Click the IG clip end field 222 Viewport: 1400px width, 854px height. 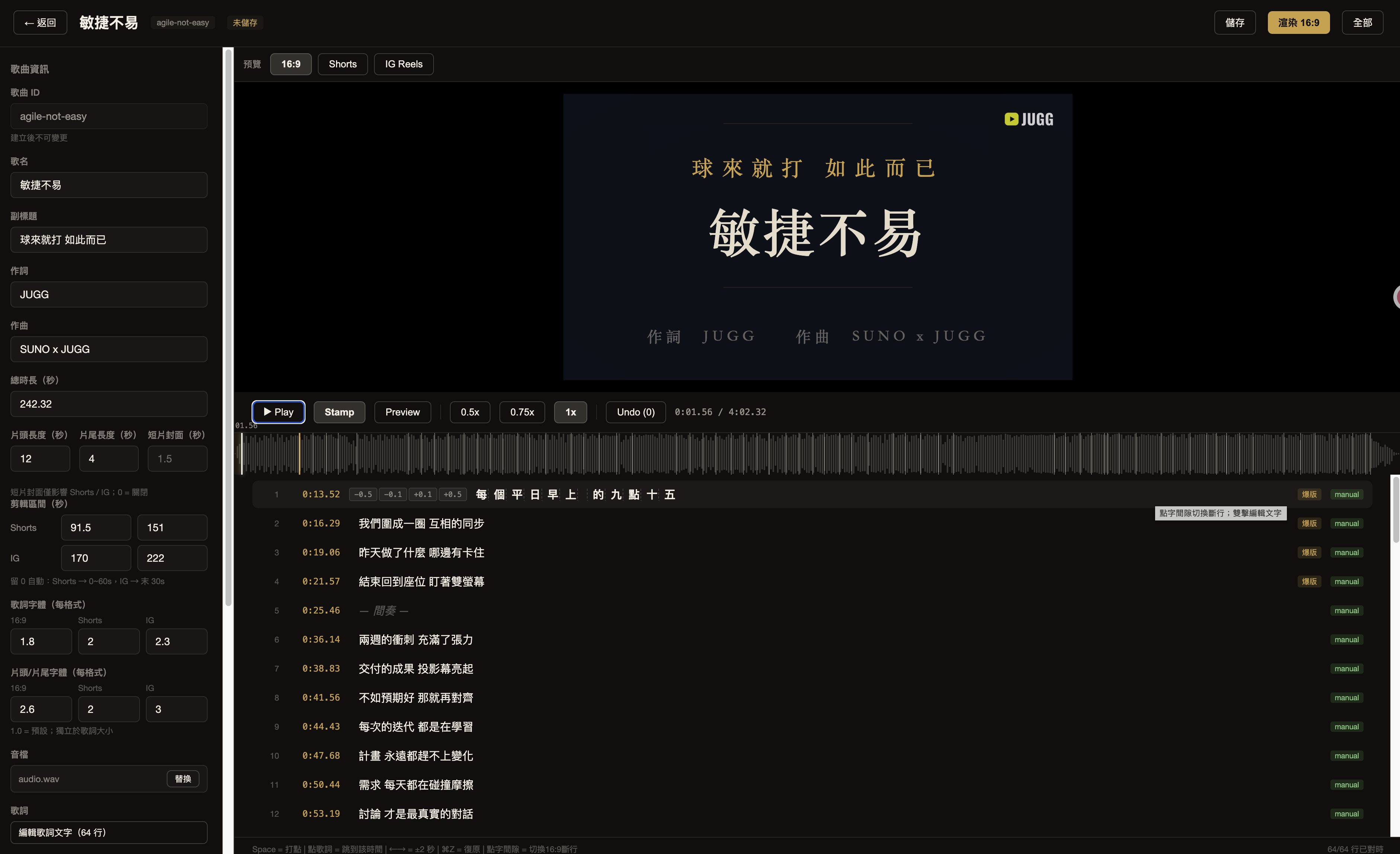click(172, 558)
